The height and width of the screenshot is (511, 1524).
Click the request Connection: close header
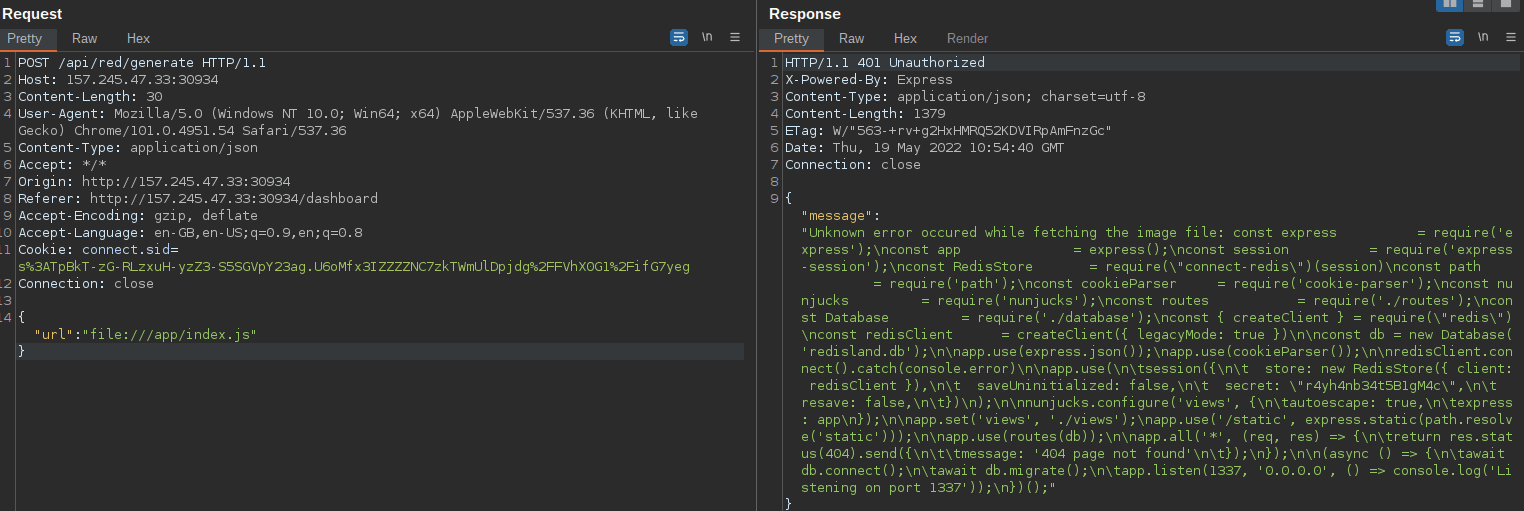click(86, 283)
